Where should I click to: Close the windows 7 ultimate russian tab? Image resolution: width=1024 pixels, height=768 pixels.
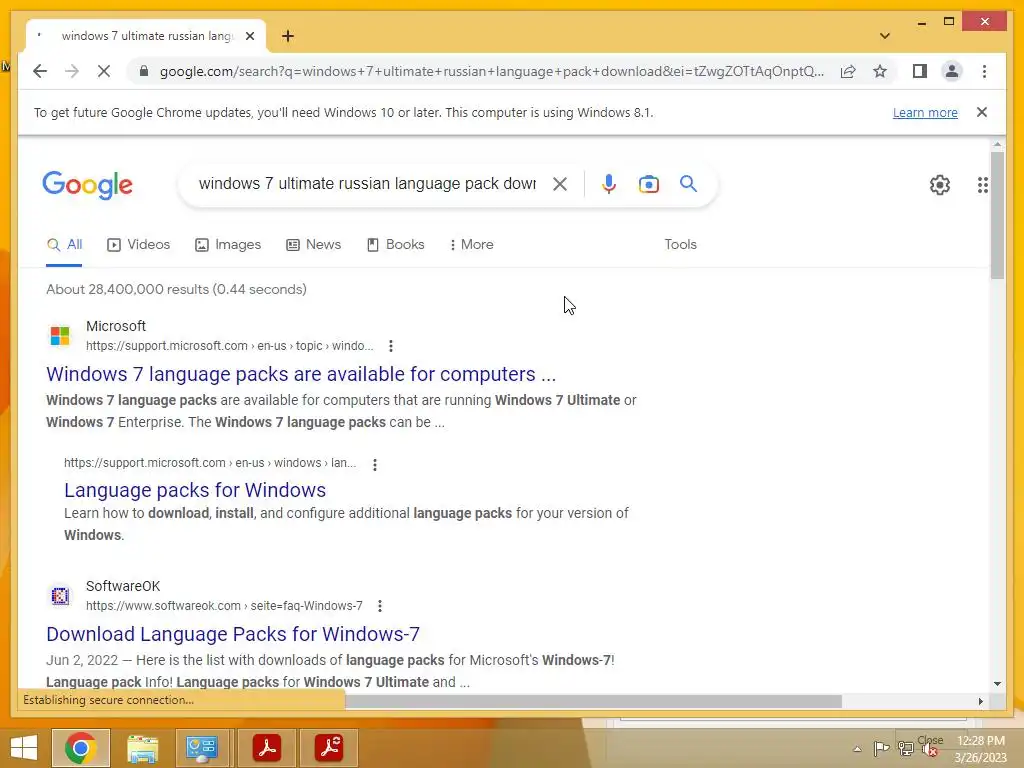point(249,36)
